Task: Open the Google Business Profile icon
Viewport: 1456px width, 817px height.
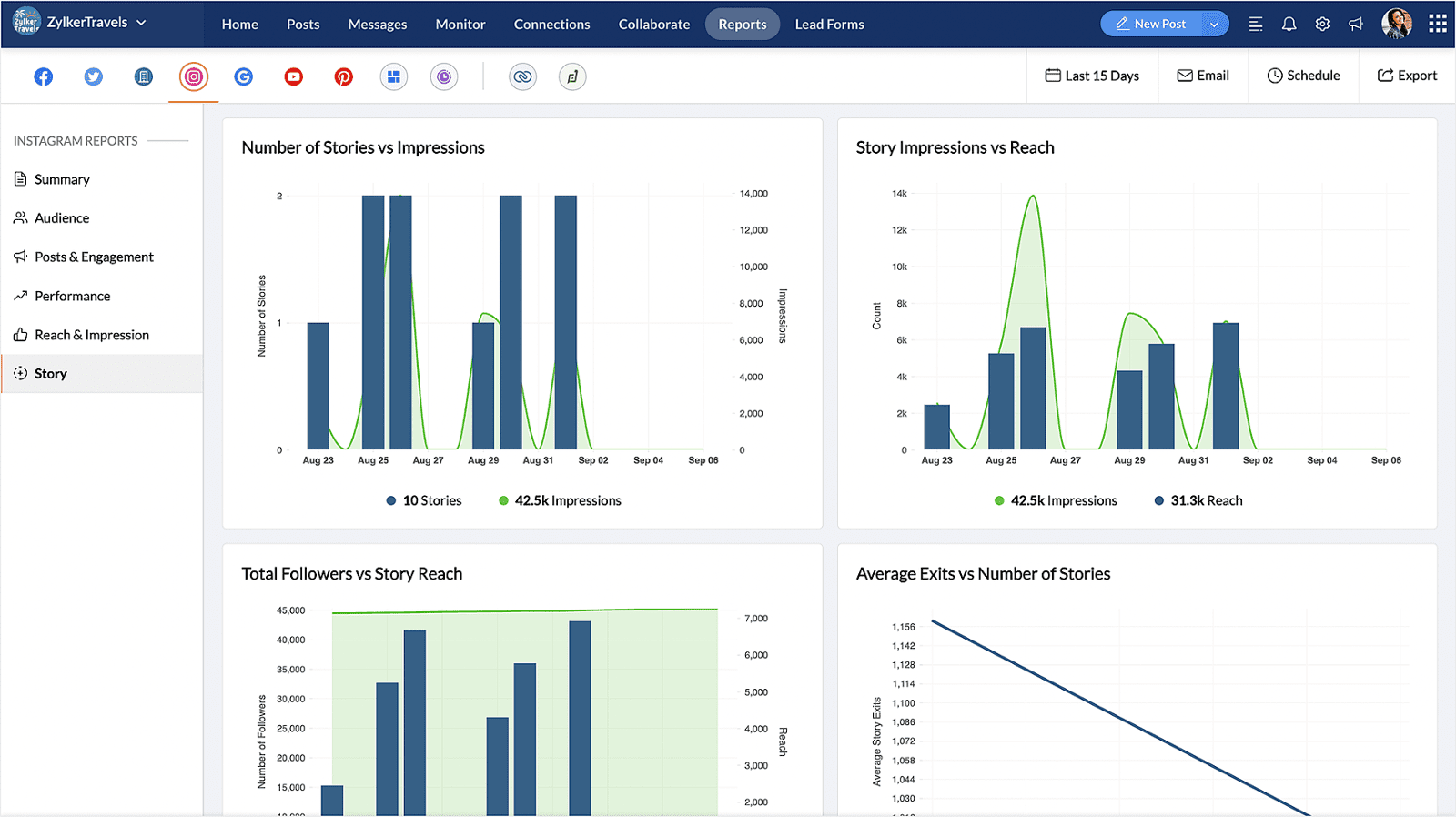Action: pos(243,77)
